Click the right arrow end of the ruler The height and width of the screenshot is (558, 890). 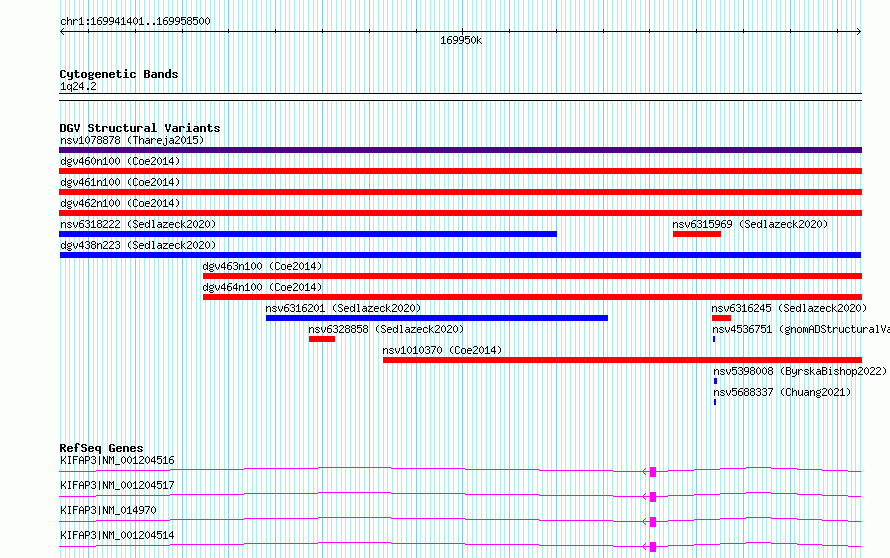859,32
